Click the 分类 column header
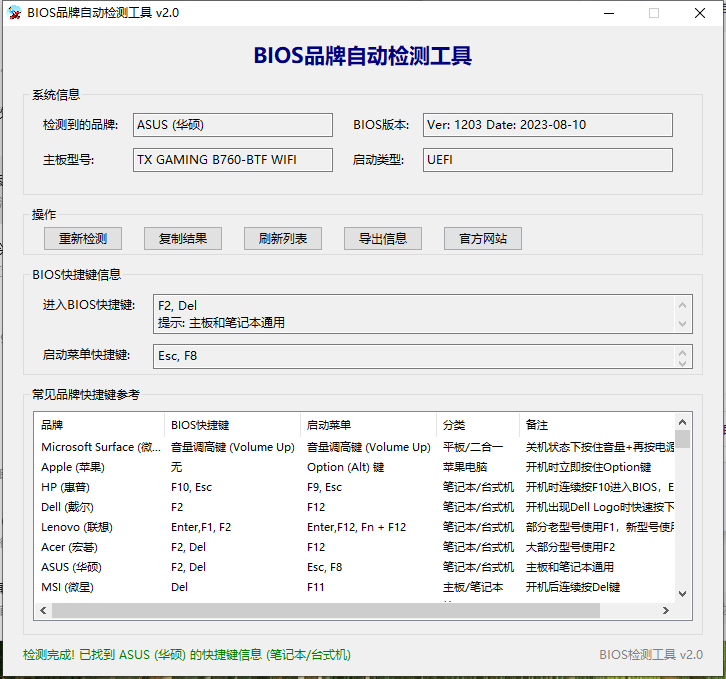The width and height of the screenshot is (726, 679). [x=477, y=425]
